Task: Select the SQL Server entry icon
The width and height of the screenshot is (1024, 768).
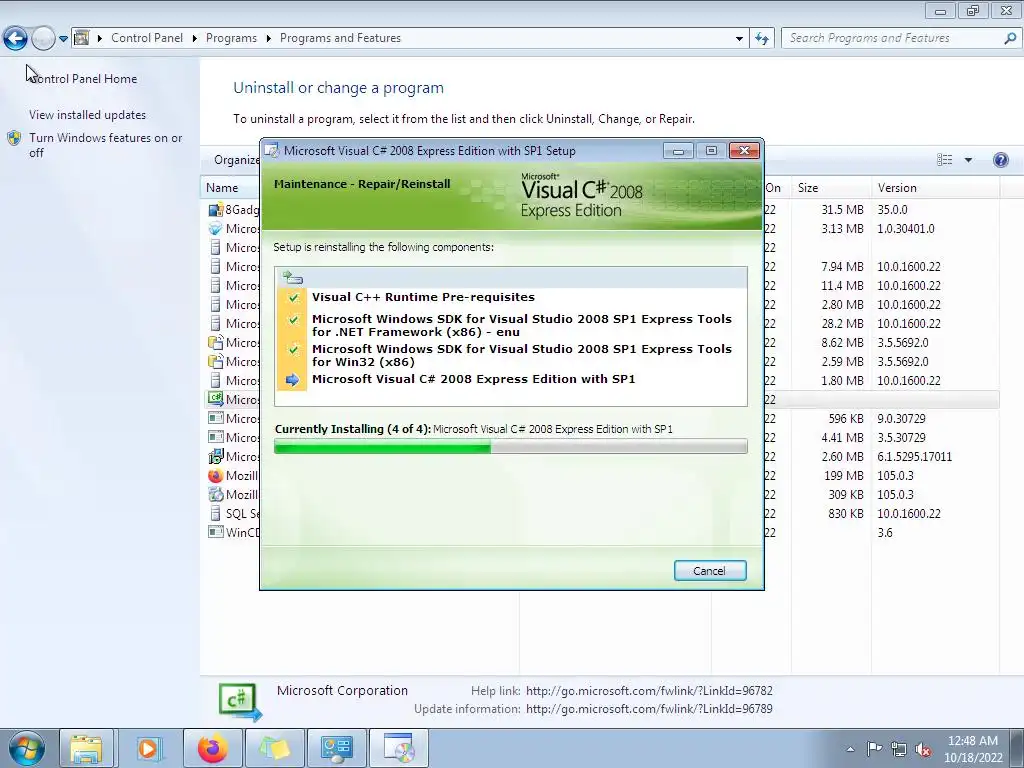Action: tap(216, 513)
